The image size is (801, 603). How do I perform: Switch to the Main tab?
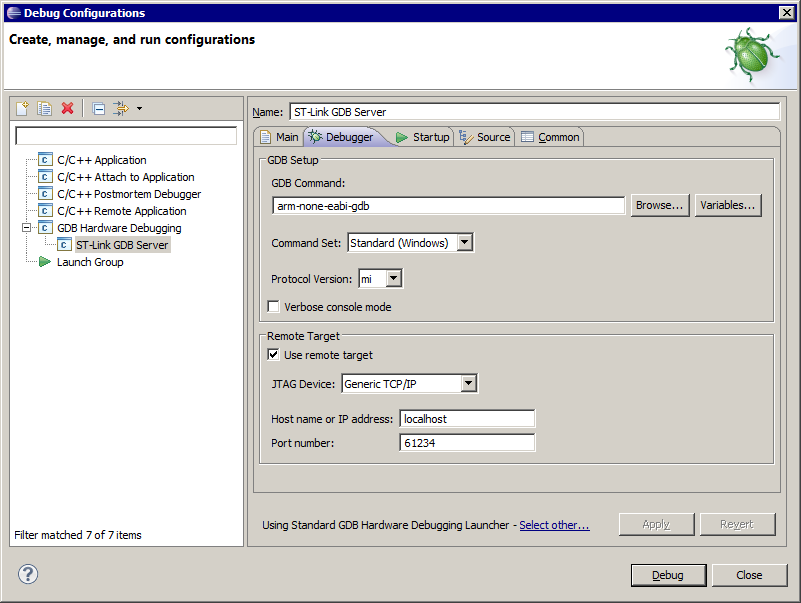279,137
